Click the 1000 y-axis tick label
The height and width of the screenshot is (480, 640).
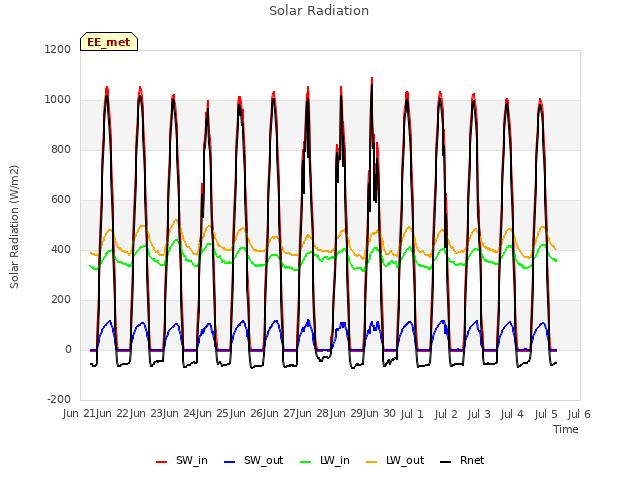click(58, 100)
